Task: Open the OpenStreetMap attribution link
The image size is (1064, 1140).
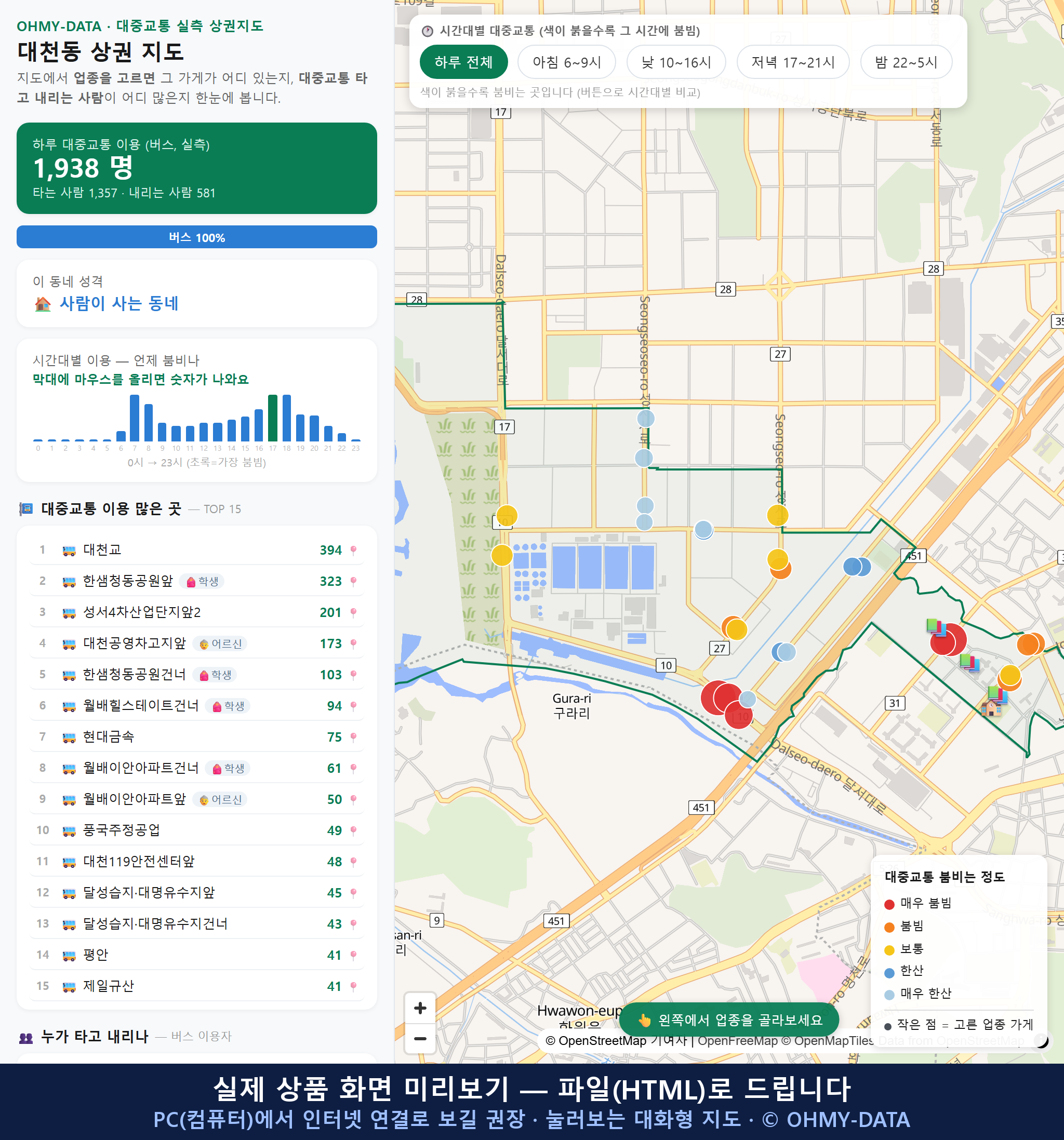Action: click(x=596, y=1040)
